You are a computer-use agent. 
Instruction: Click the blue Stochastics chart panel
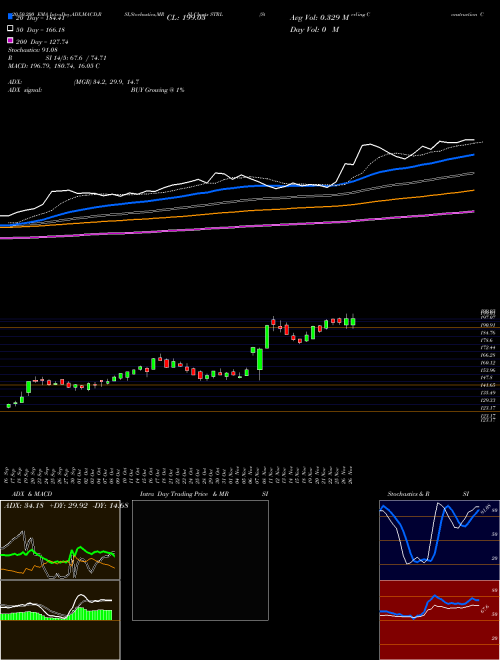click(x=439, y=540)
